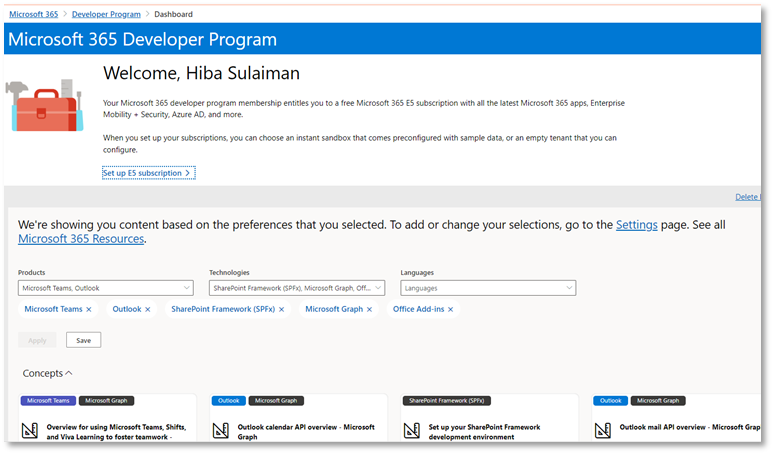
Task: Open the Technologies dropdown
Action: tap(296, 288)
